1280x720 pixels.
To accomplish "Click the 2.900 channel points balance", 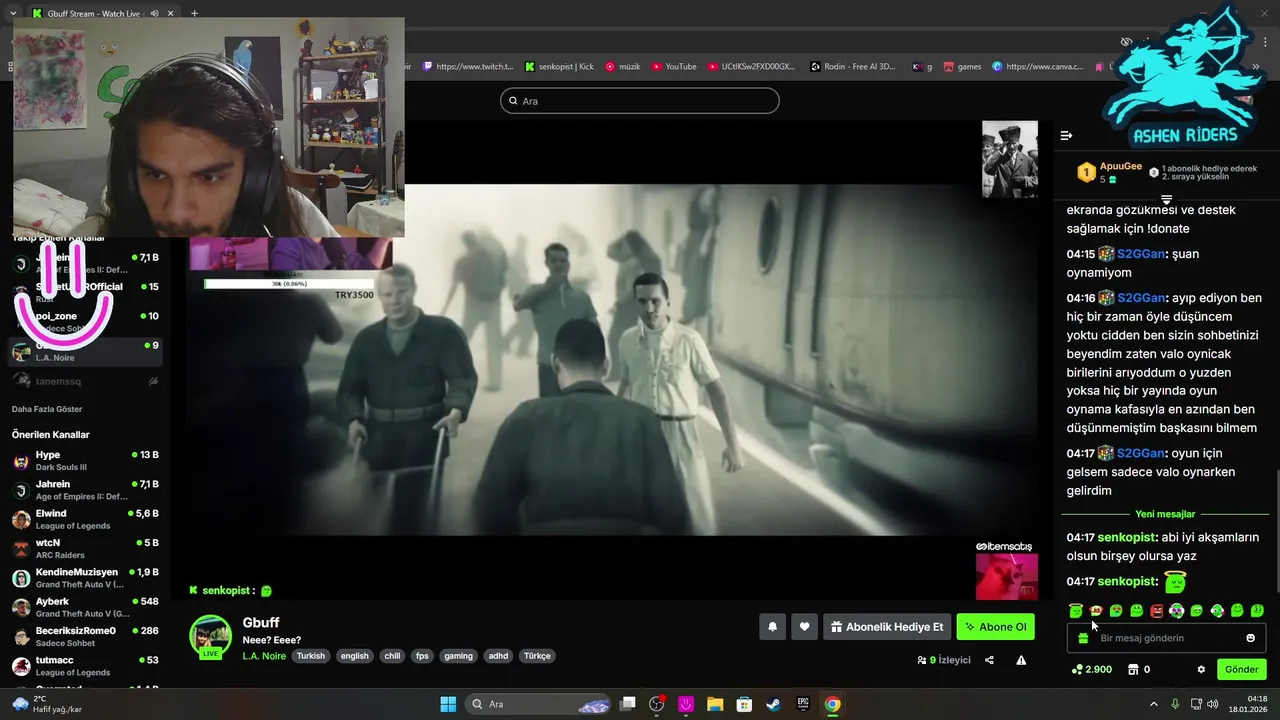I will (x=1091, y=669).
